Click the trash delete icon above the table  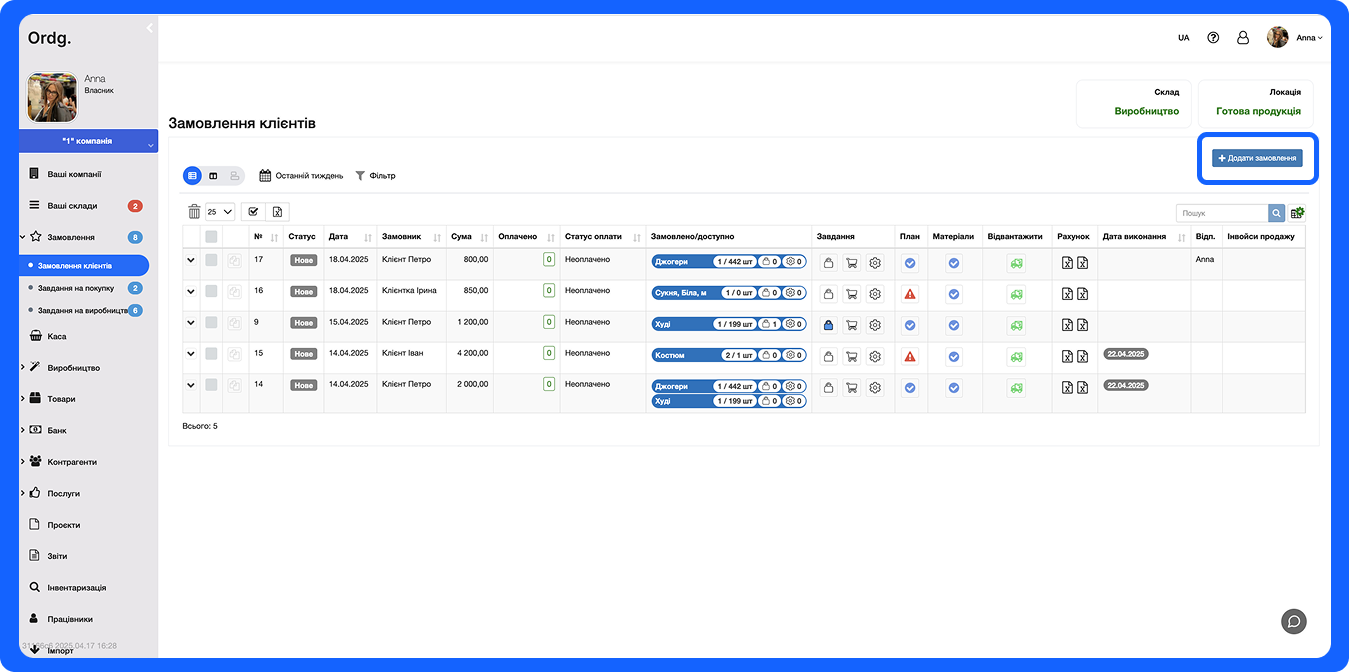pos(194,211)
